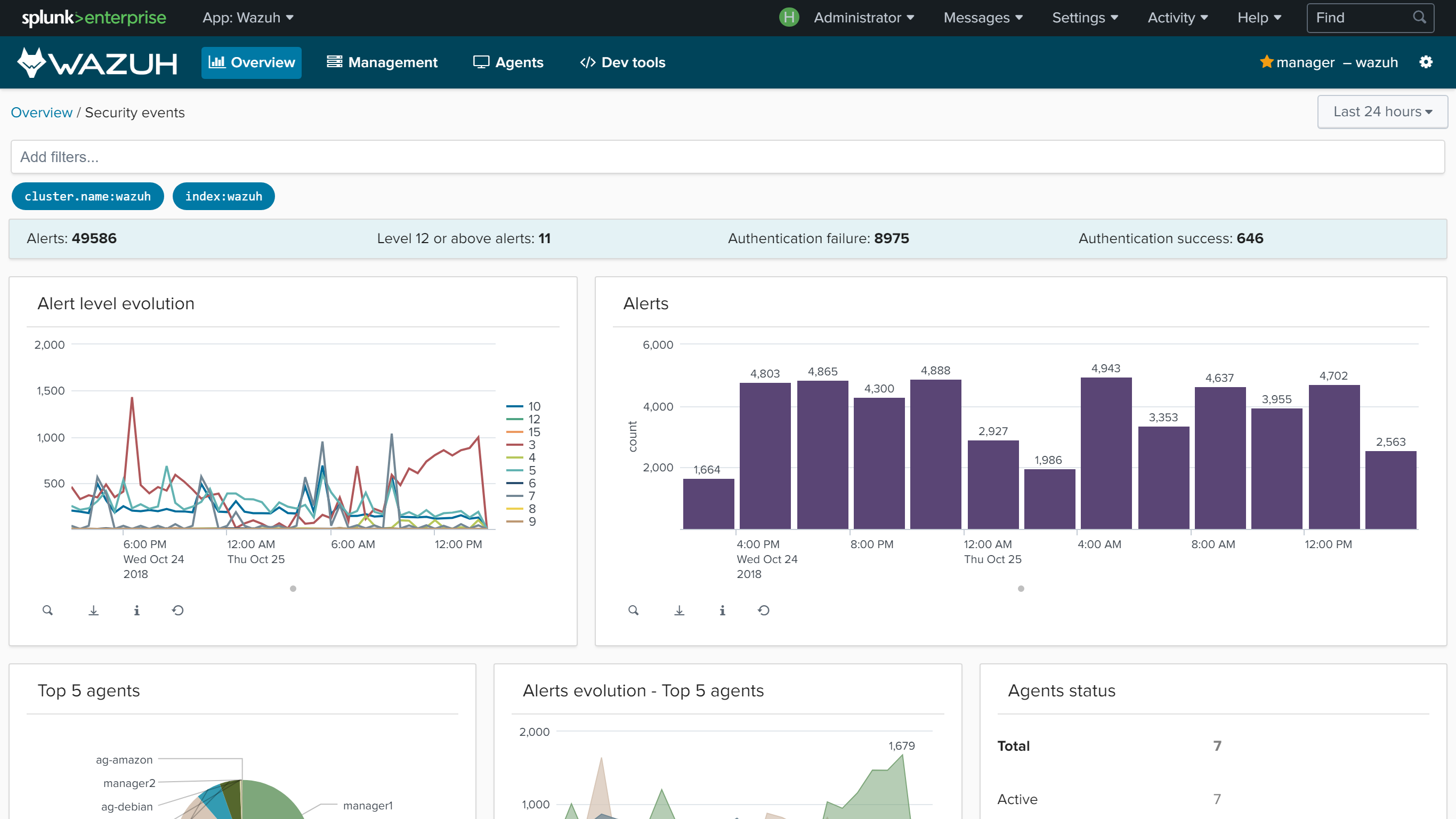
Task: Click the Level 12 or above alerts counter
Action: coord(464,238)
